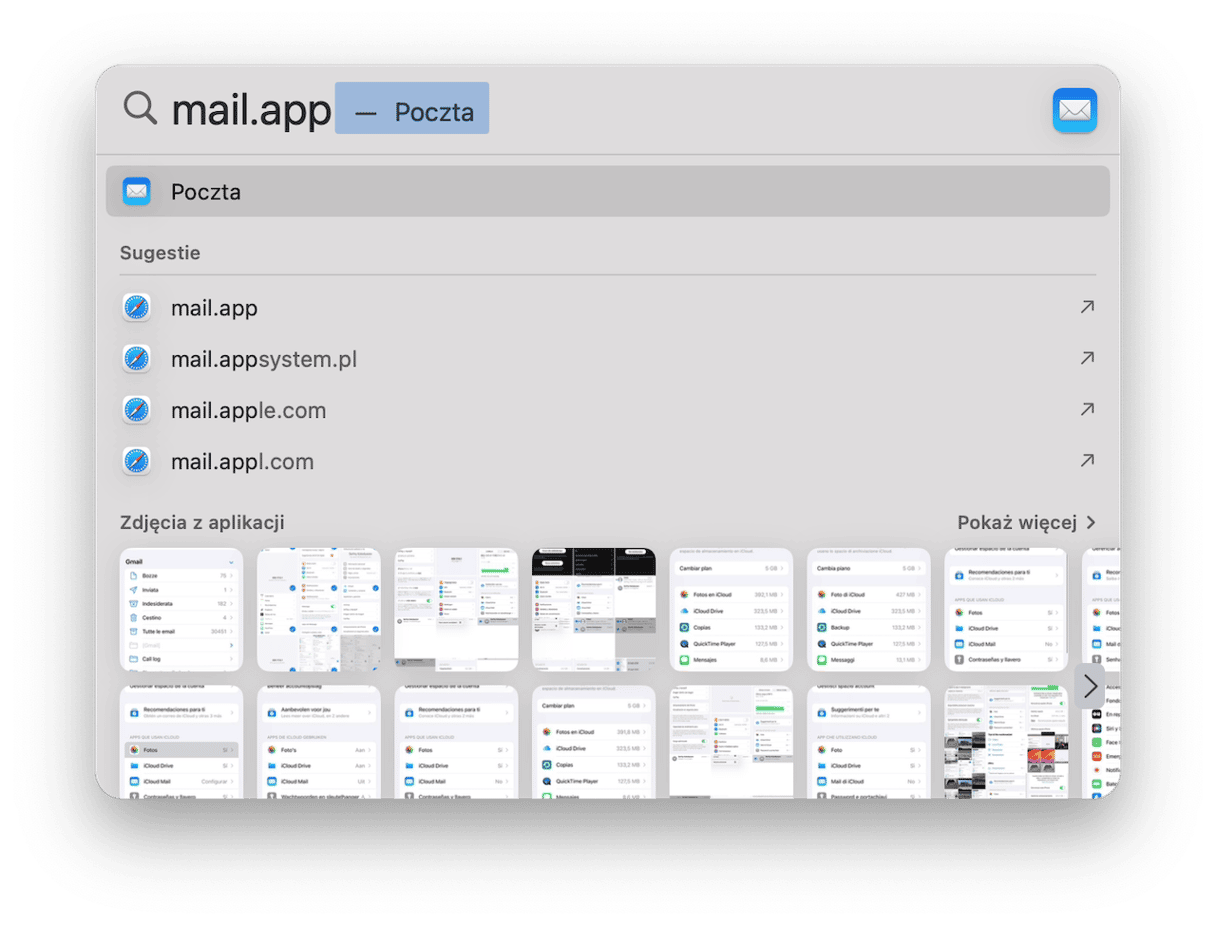
Task: Click the arrow icon on the mail.appl.com row
Action: point(1087,460)
